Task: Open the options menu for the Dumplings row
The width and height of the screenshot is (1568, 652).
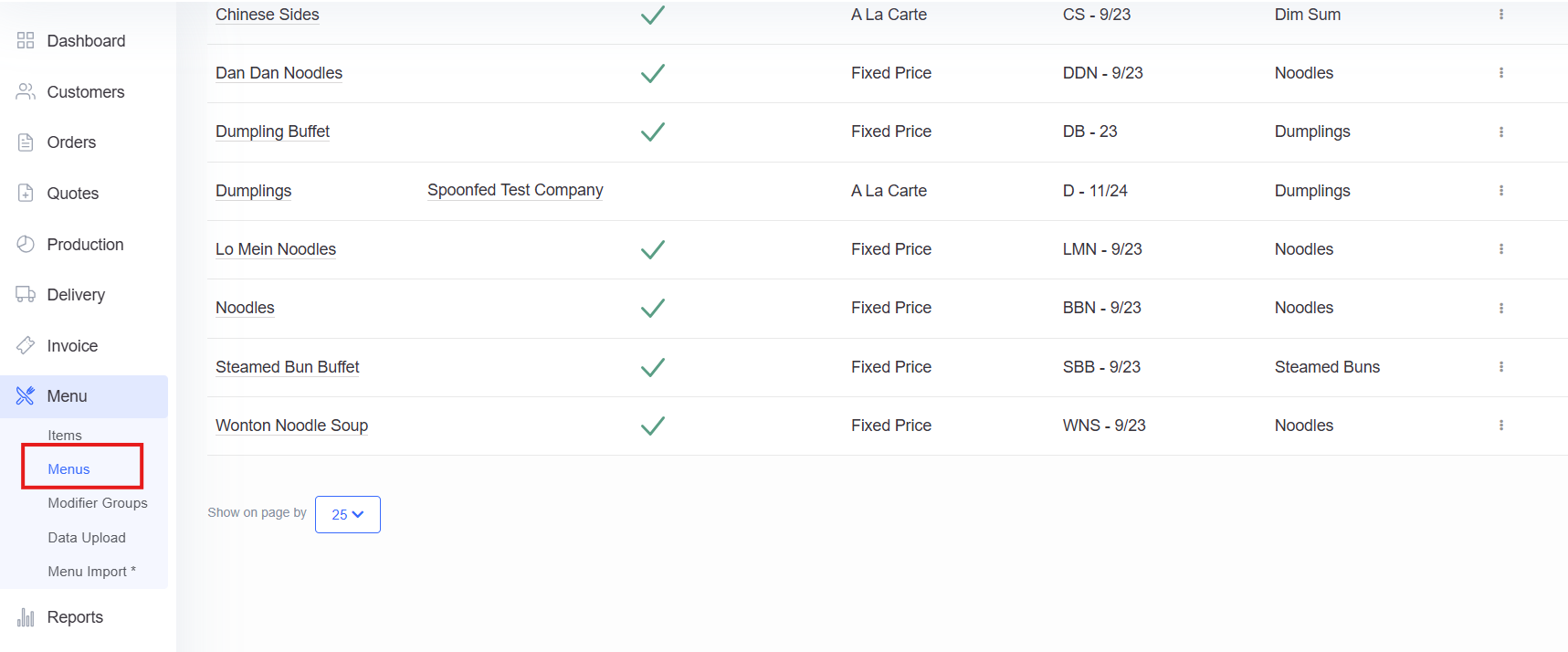Action: click(x=1501, y=191)
